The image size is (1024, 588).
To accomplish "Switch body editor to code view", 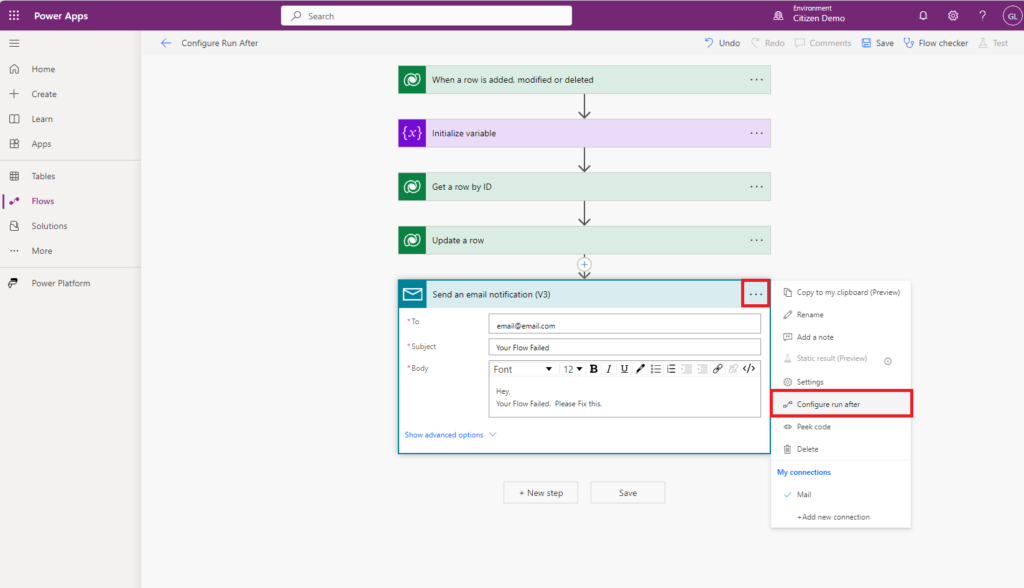I will pos(749,369).
